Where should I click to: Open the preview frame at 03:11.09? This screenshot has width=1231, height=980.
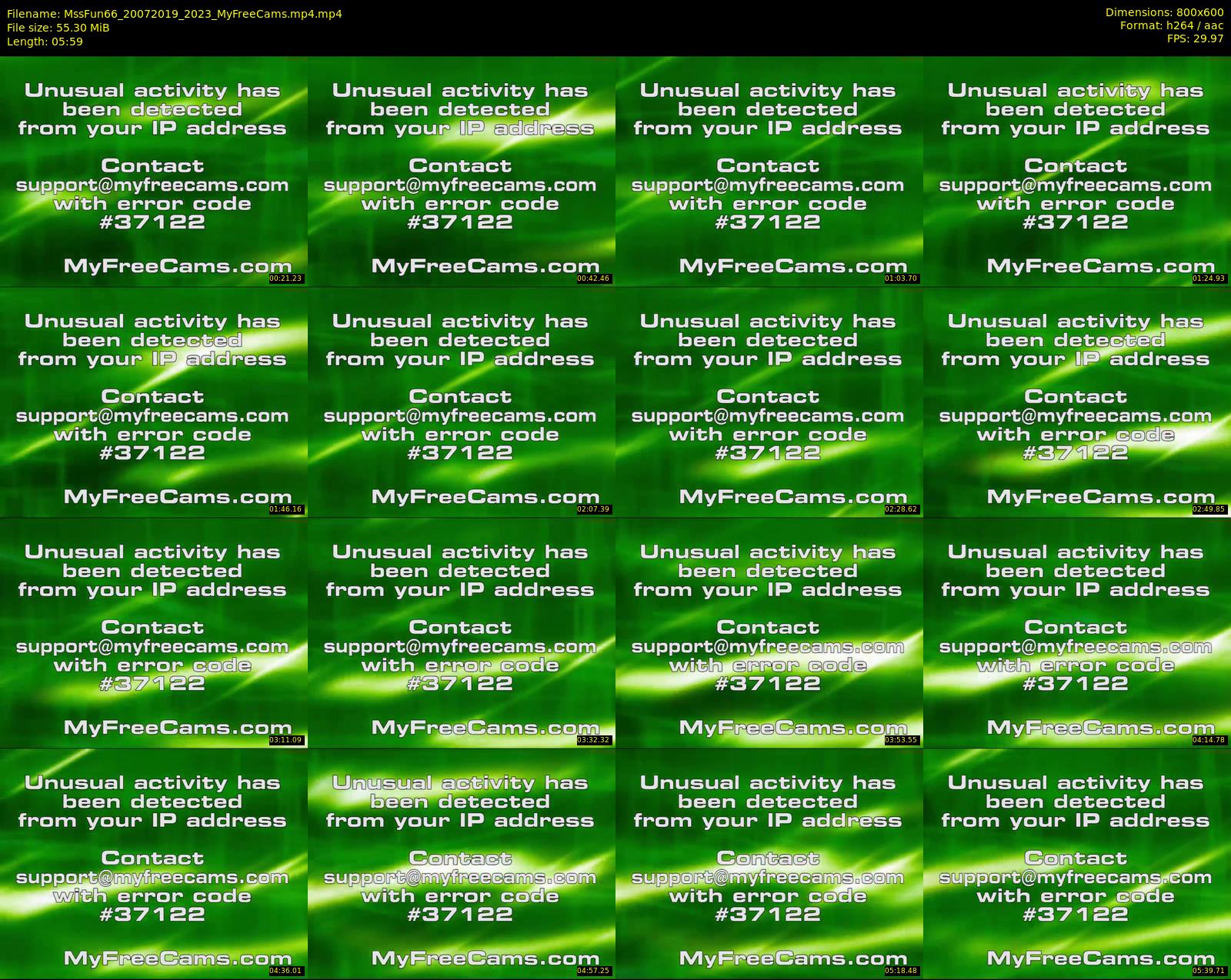click(154, 632)
